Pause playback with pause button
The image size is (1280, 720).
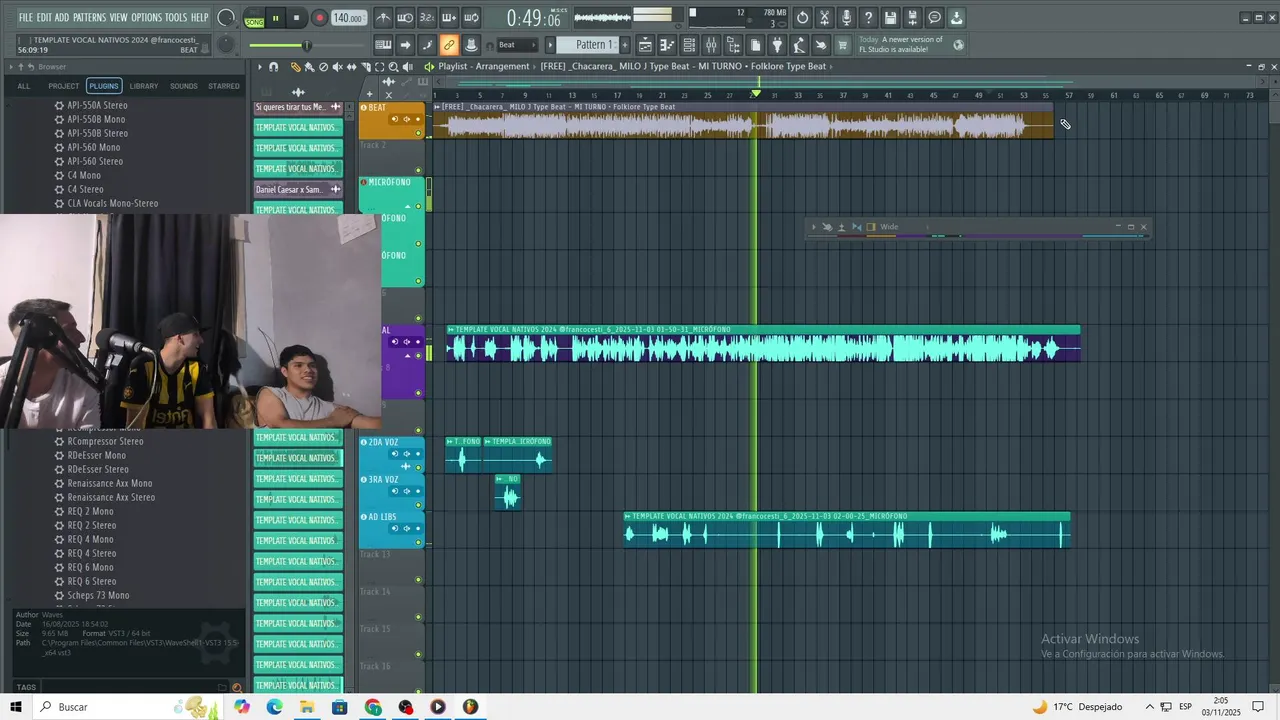click(275, 18)
